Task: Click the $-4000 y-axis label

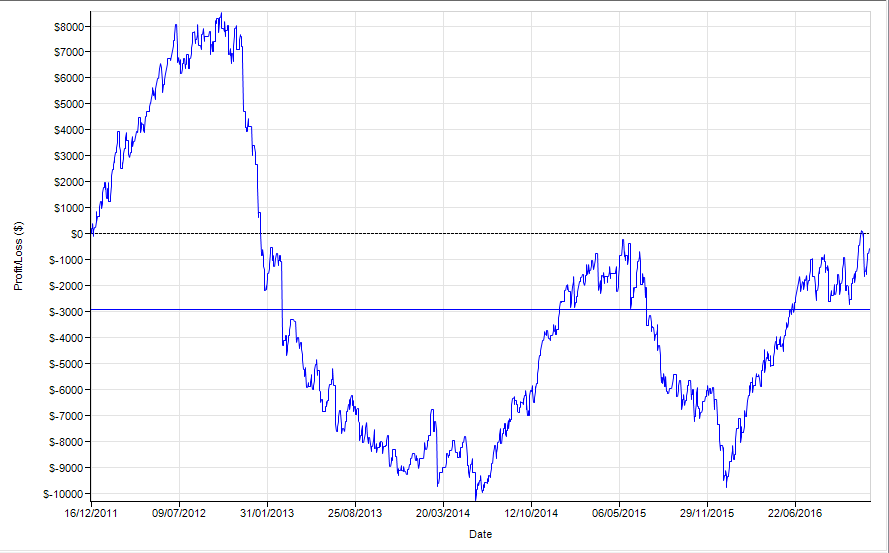Action: (x=67, y=338)
